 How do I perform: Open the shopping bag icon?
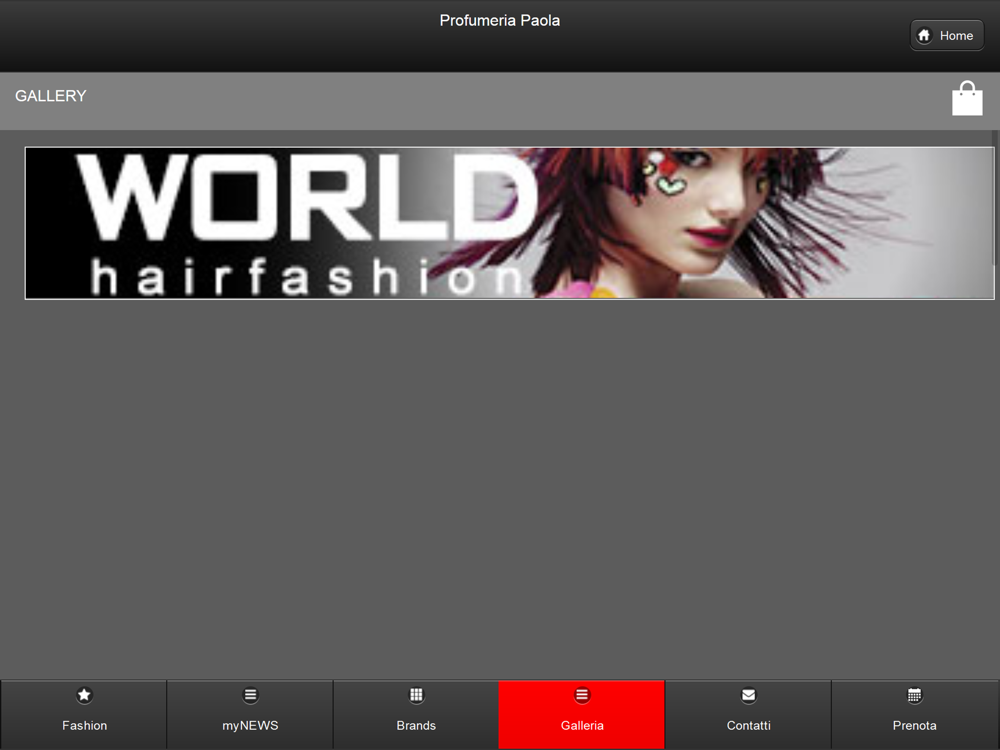click(x=967, y=98)
